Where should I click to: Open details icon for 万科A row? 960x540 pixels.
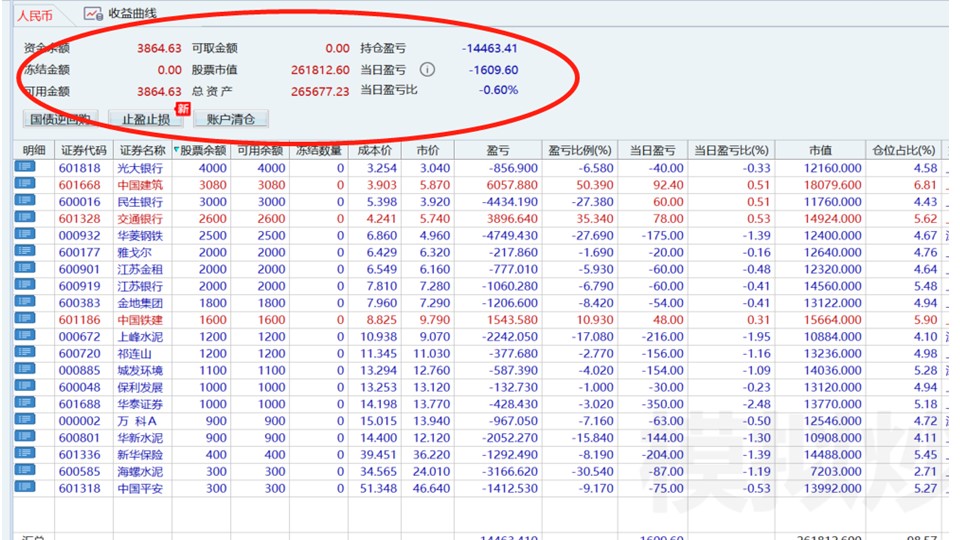(24, 419)
